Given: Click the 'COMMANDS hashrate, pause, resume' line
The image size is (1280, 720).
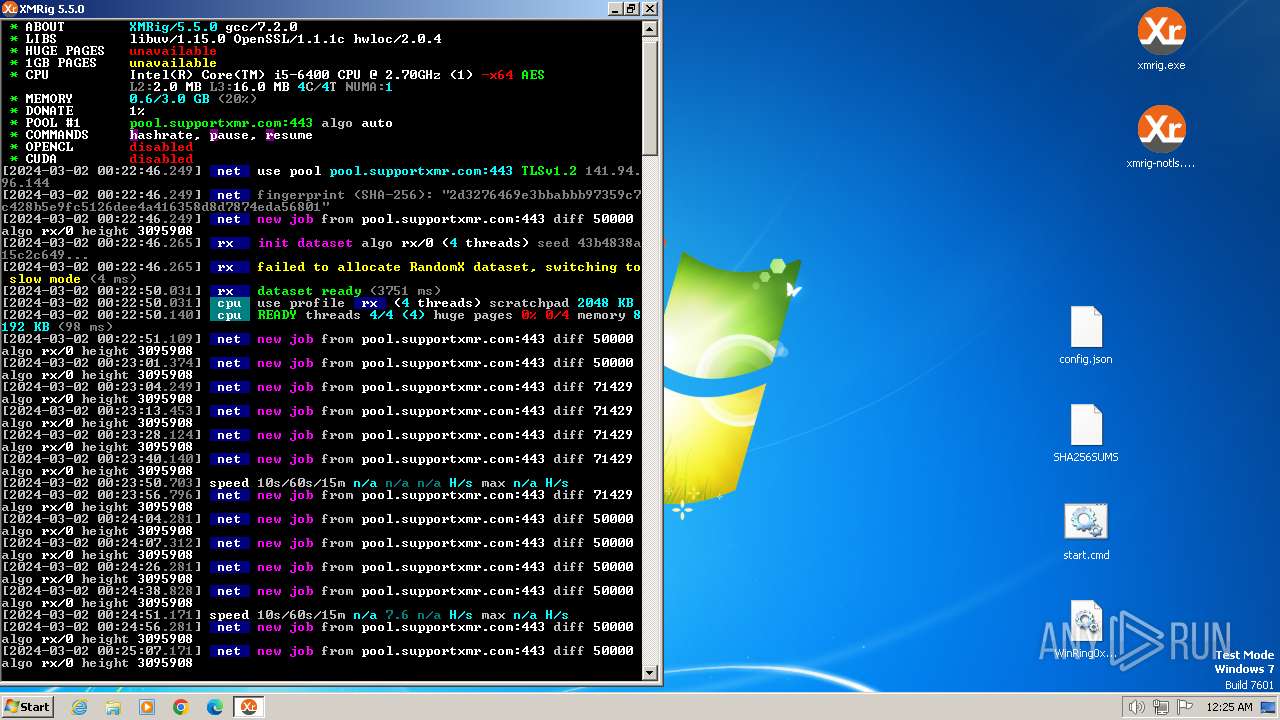Looking at the screenshot, I should (161, 135).
